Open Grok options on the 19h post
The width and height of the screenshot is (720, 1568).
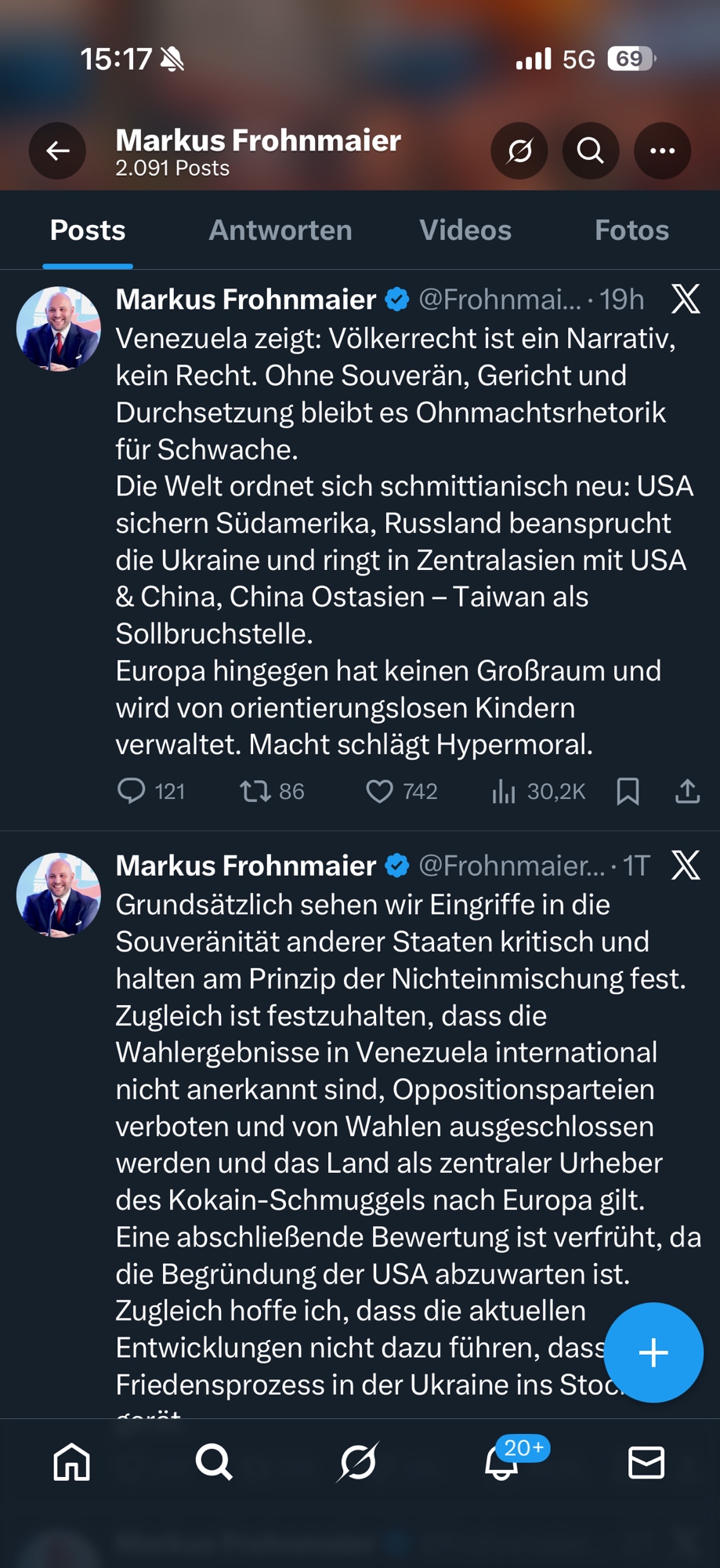(686, 299)
